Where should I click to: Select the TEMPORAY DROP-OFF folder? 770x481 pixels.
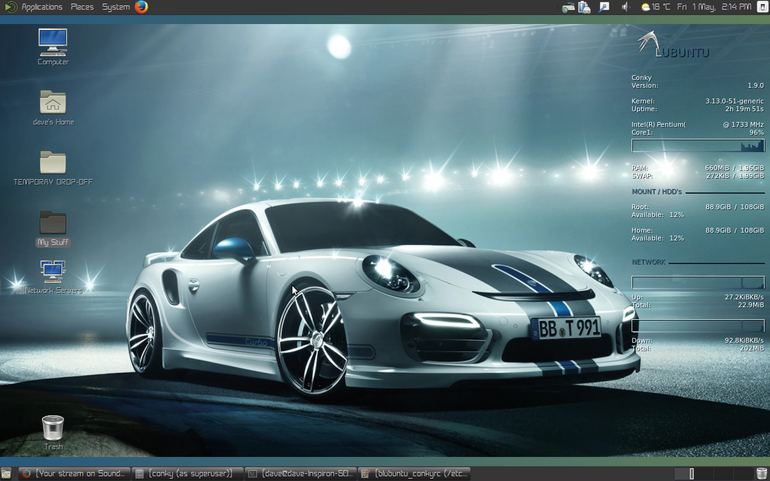point(53,168)
